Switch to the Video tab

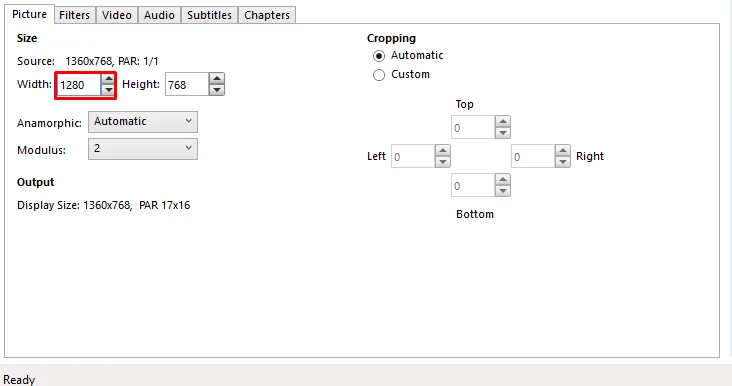(x=117, y=15)
